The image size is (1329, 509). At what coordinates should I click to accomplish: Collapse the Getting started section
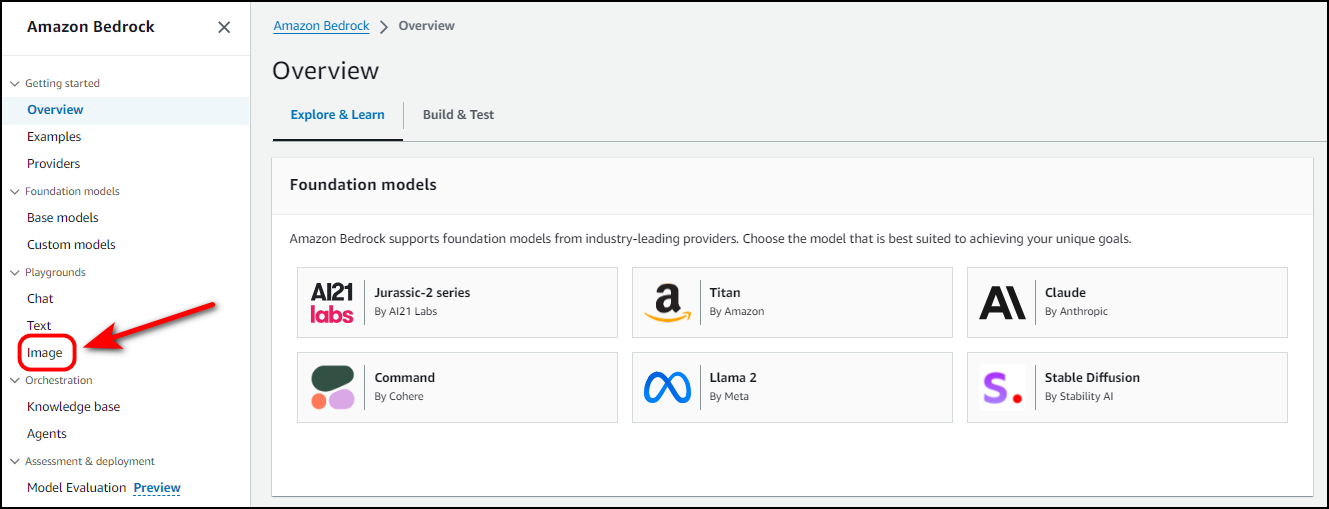[x=15, y=83]
